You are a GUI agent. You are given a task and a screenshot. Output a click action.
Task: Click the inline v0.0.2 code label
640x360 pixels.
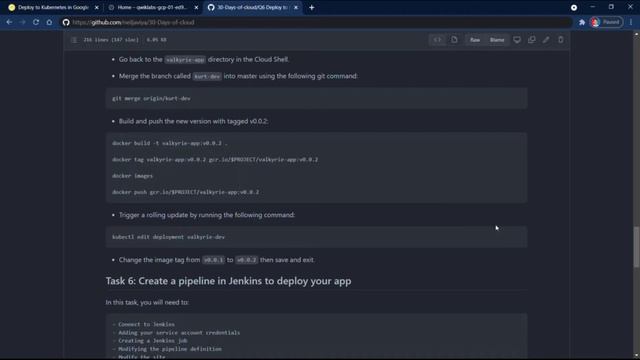point(247,260)
